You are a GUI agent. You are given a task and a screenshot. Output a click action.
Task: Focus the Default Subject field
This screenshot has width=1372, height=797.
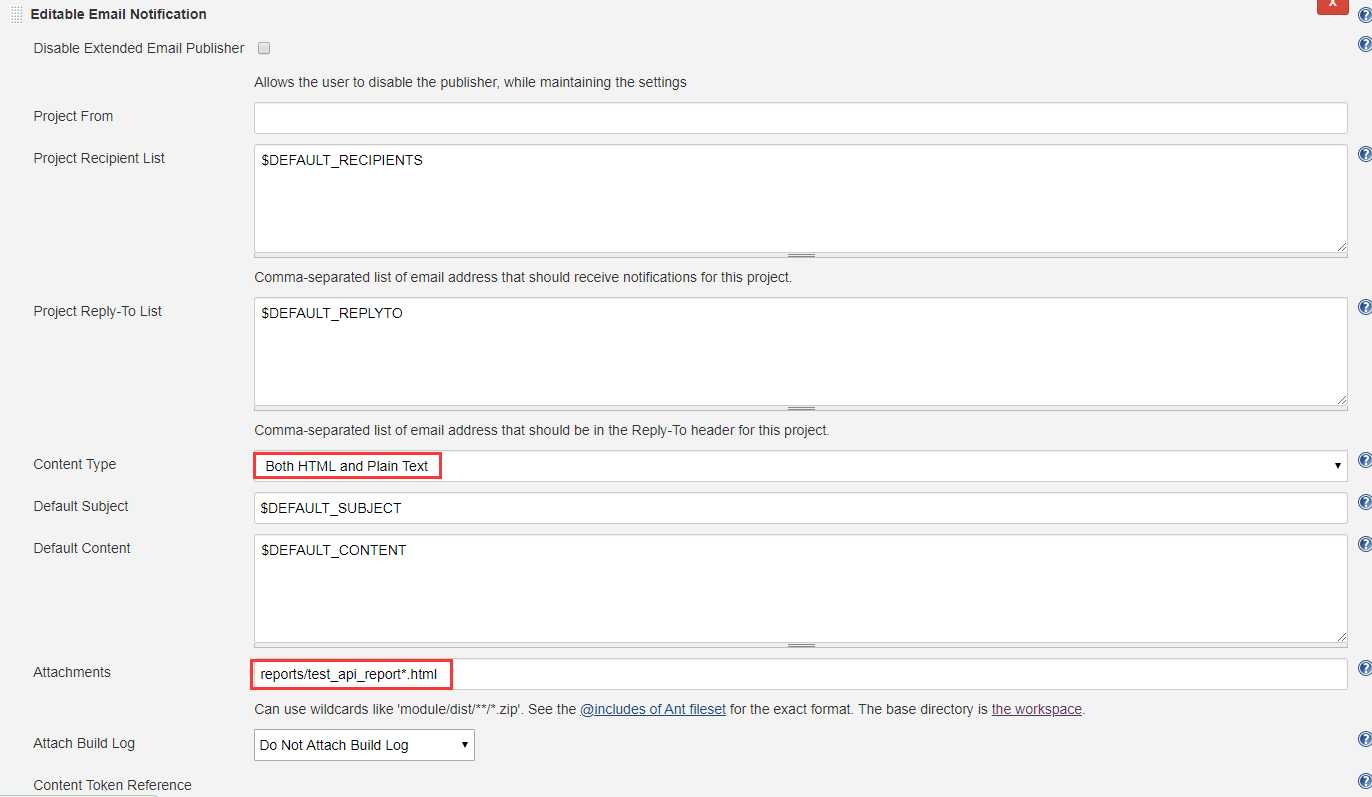click(x=800, y=508)
